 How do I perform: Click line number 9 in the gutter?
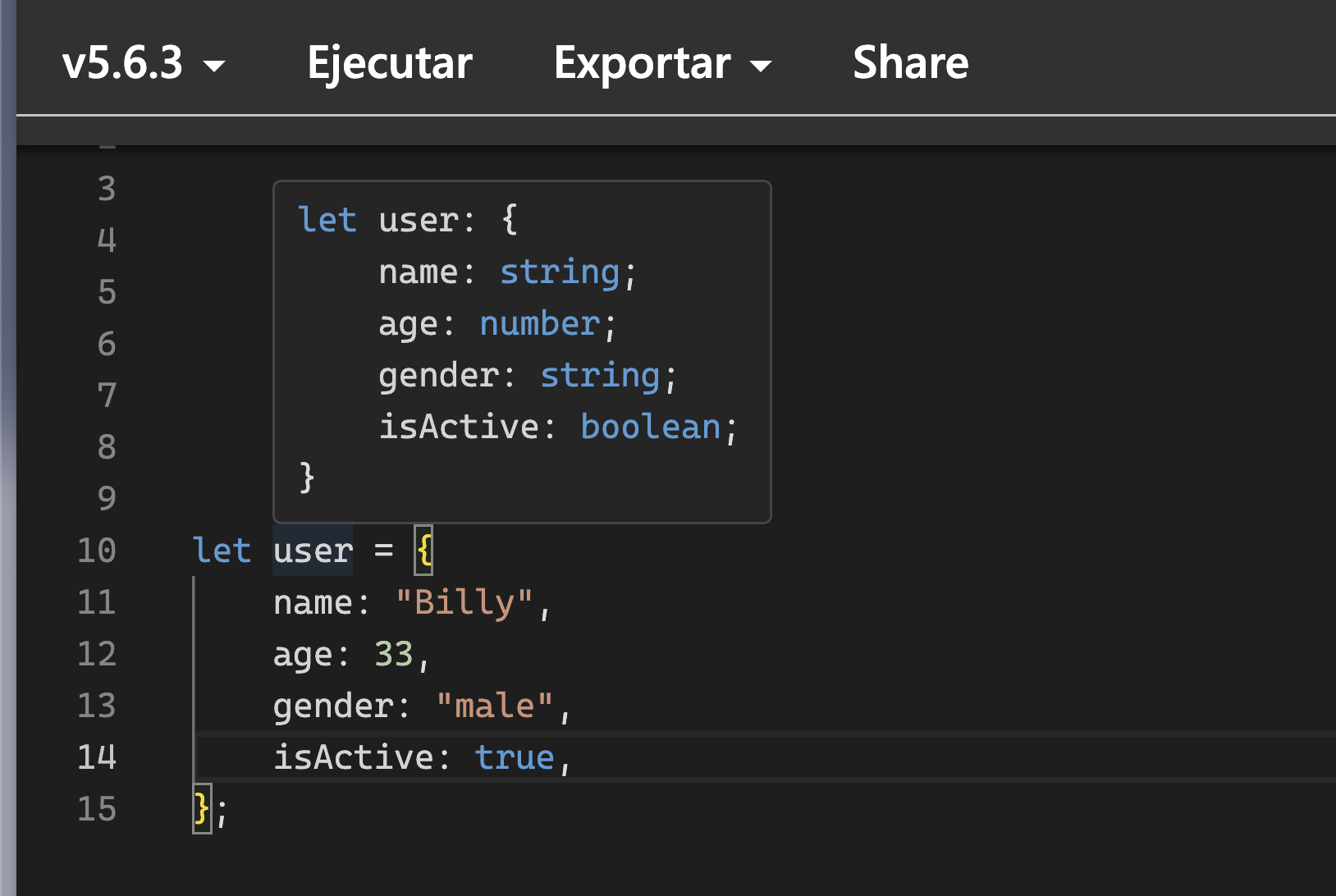coord(107,499)
